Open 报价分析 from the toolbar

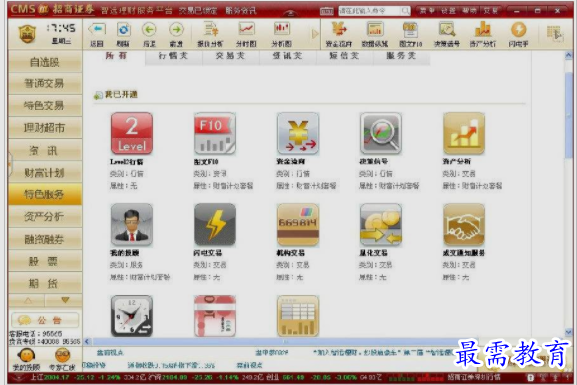210,34
